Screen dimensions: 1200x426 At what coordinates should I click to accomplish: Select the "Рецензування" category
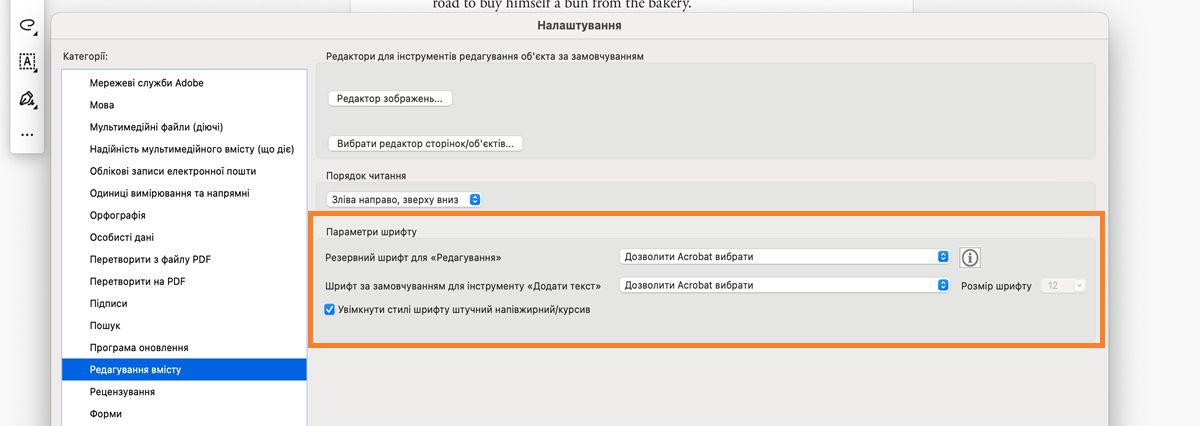click(x=122, y=392)
